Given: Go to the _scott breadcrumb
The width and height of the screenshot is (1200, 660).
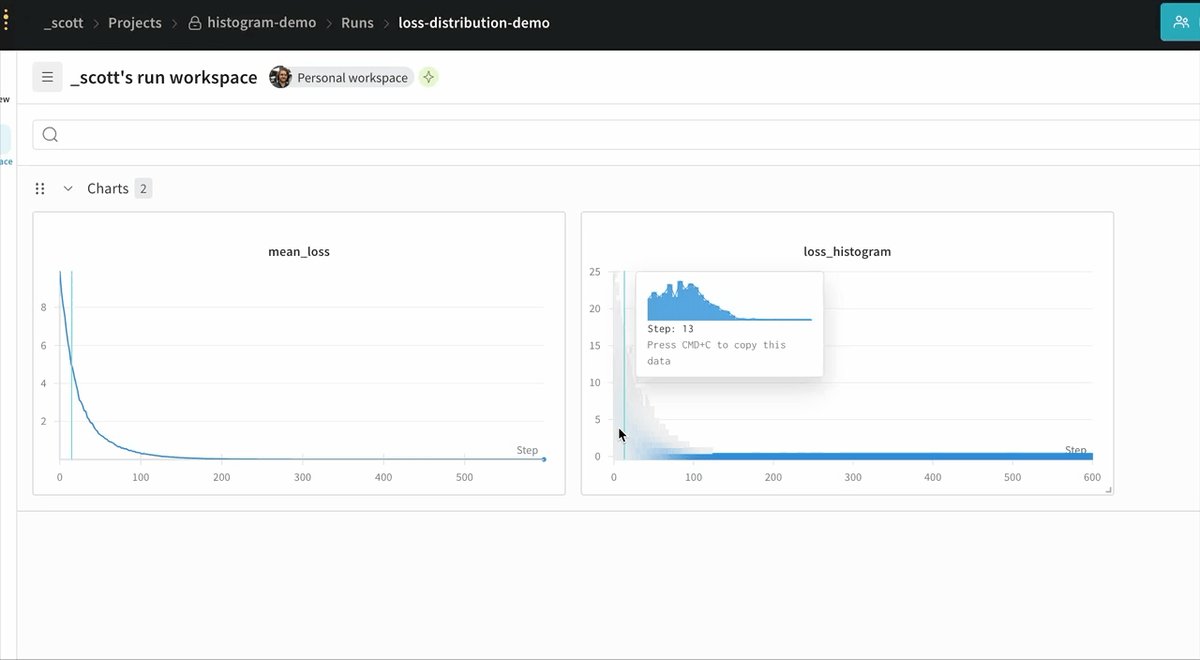Looking at the screenshot, I should 63,23.
